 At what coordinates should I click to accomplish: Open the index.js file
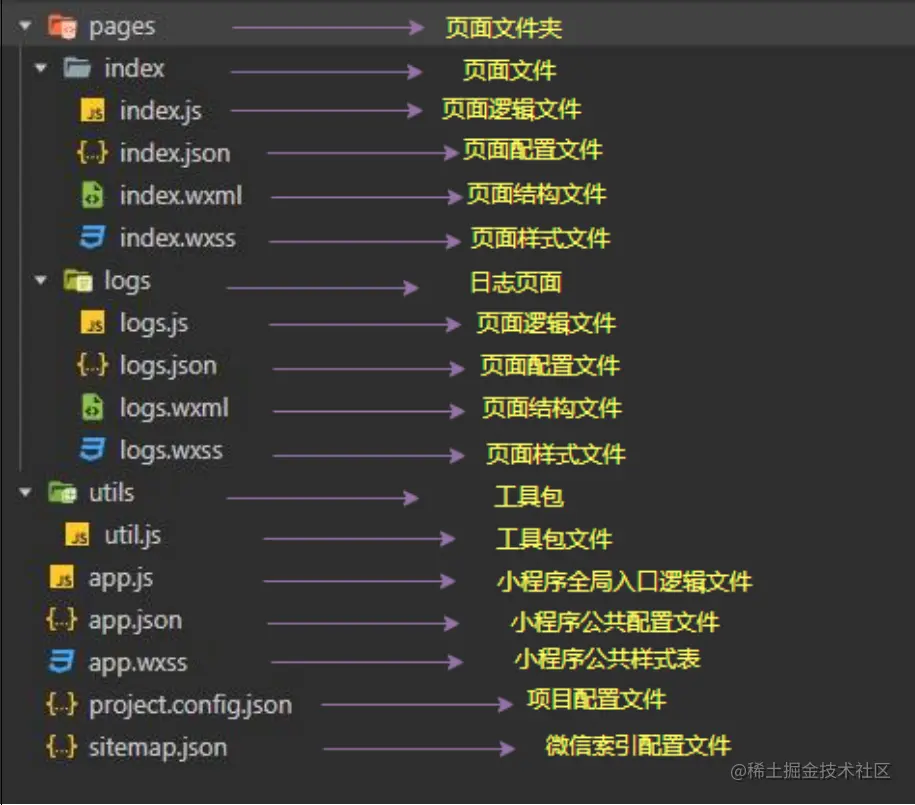[x=161, y=111]
